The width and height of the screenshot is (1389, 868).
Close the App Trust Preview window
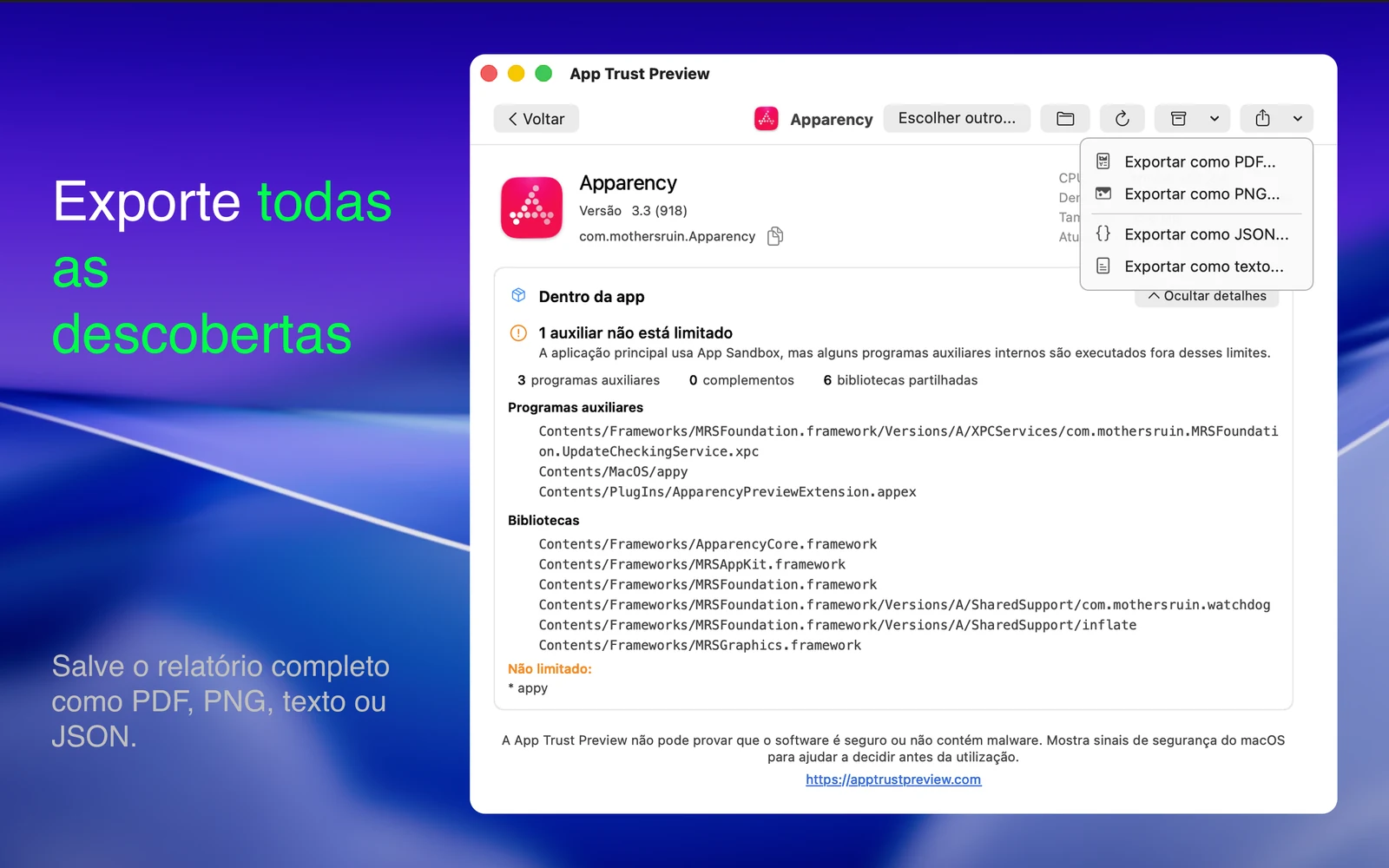[489, 74]
